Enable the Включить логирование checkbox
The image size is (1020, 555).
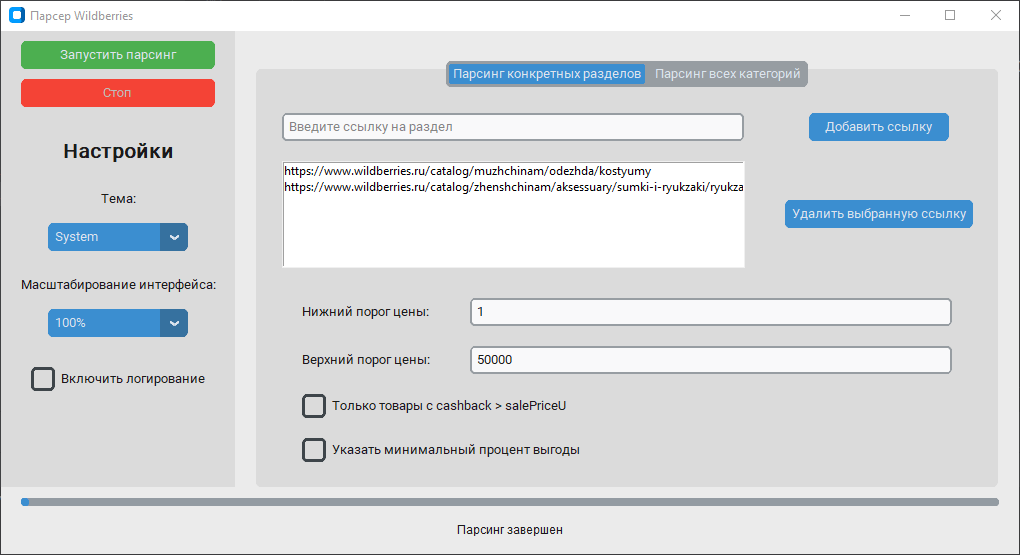pyautogui.click(x=43, y=379)
